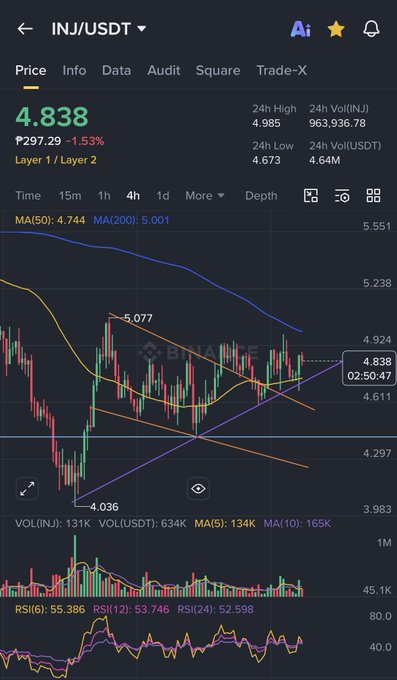
Task: Tap the back arrow icon
Action: pyautogui.click(x=25, y=29)
